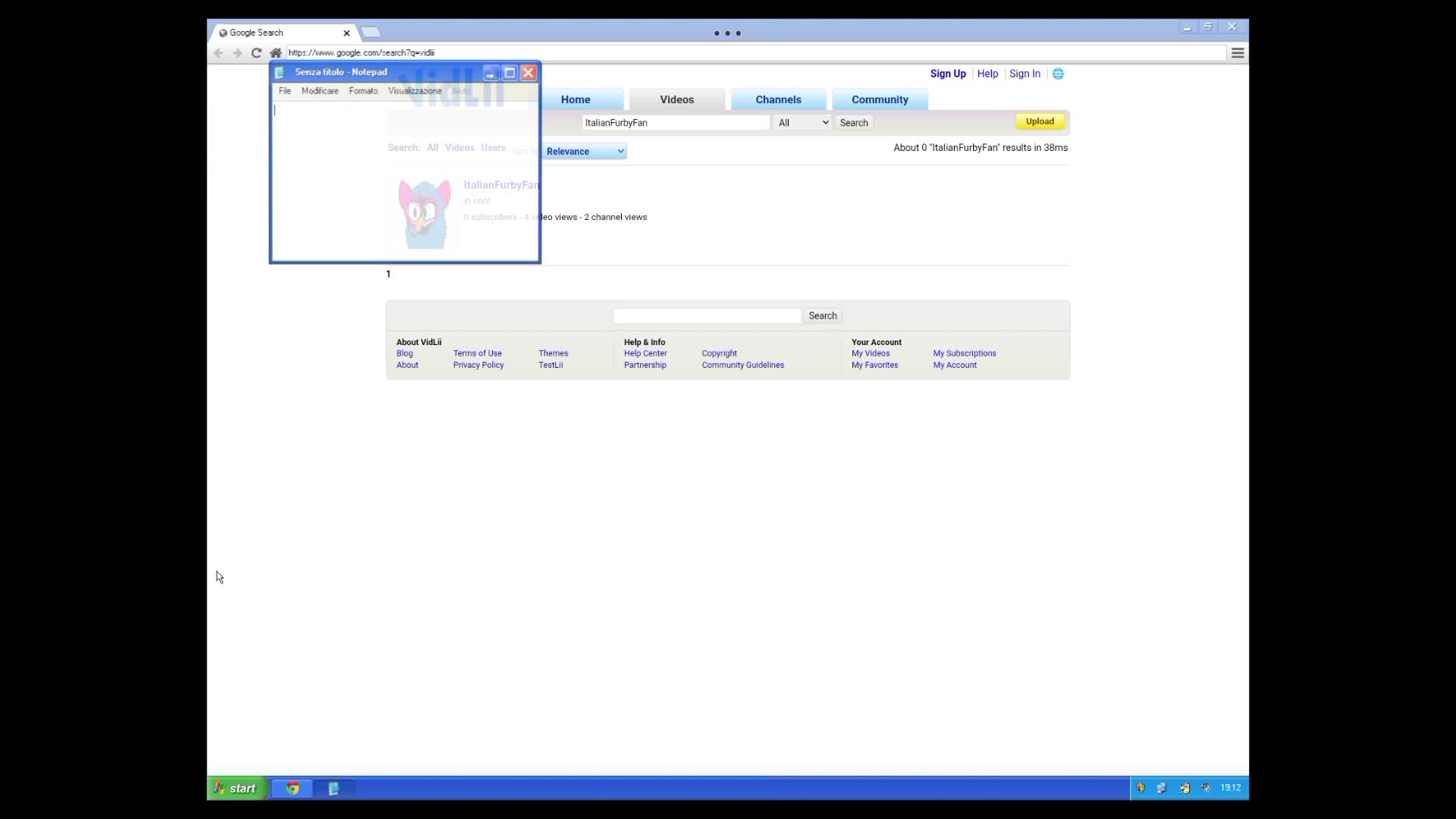Open the Privacy Policy link
The image size is (1456, 819).
479,366
